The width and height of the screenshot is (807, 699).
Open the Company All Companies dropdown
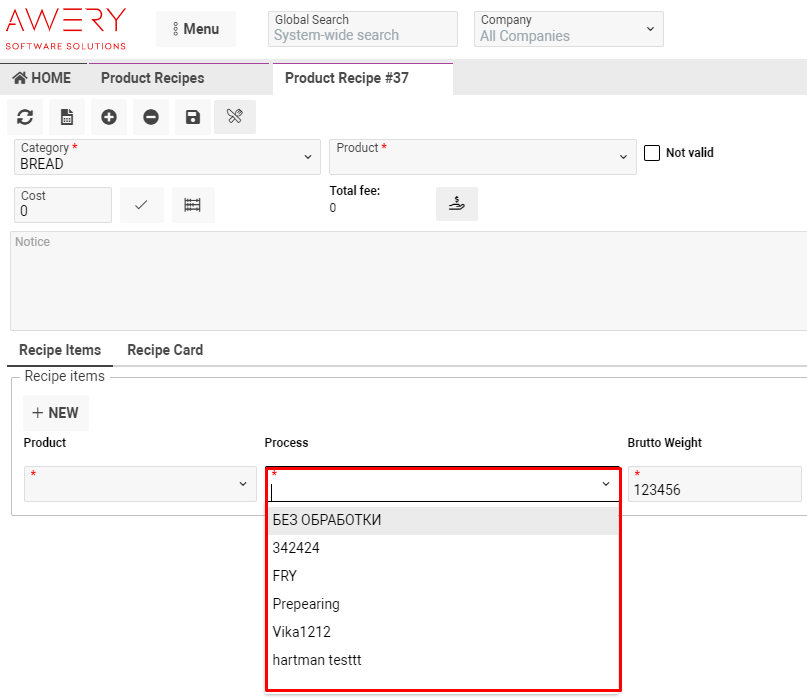(x=568, y=28)
